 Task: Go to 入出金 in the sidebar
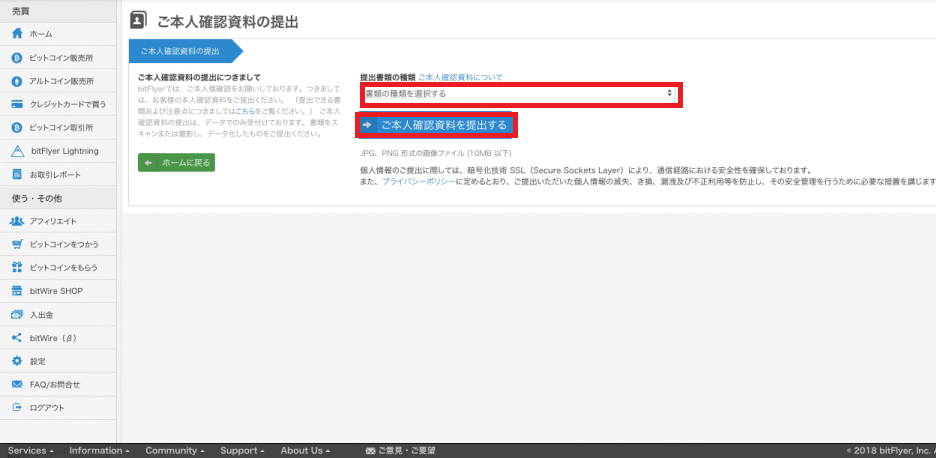tap(58, 315)
